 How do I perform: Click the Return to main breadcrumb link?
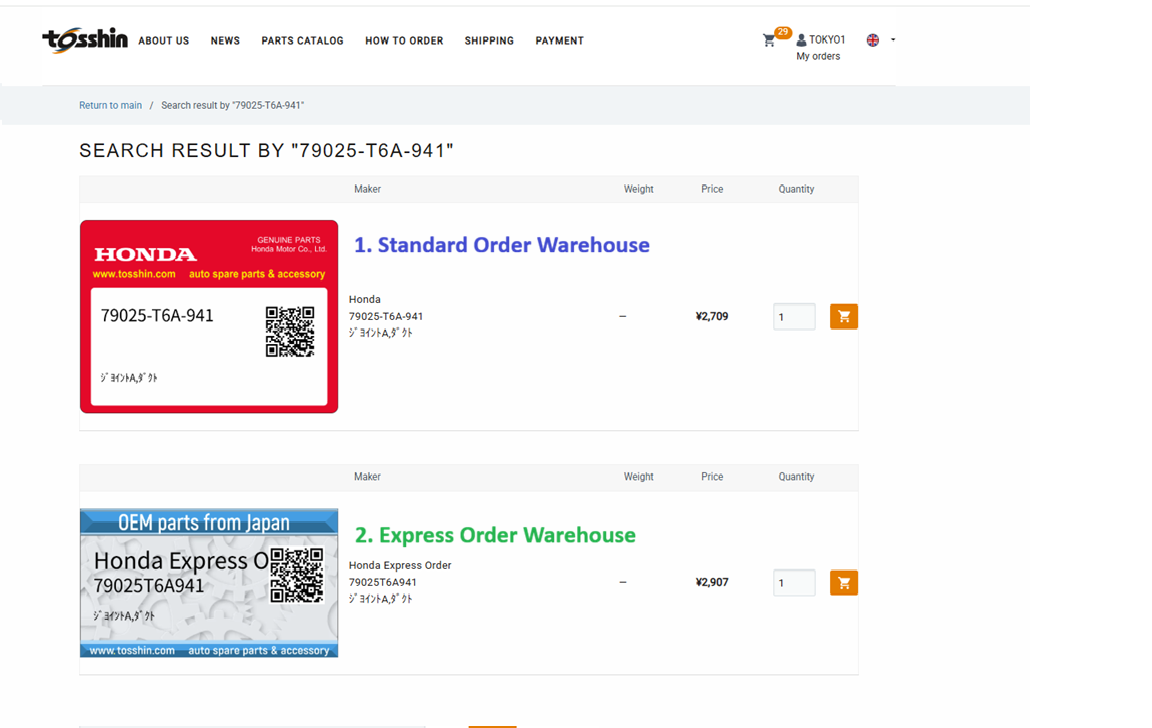pyautogui.click(x=110, y=105)
